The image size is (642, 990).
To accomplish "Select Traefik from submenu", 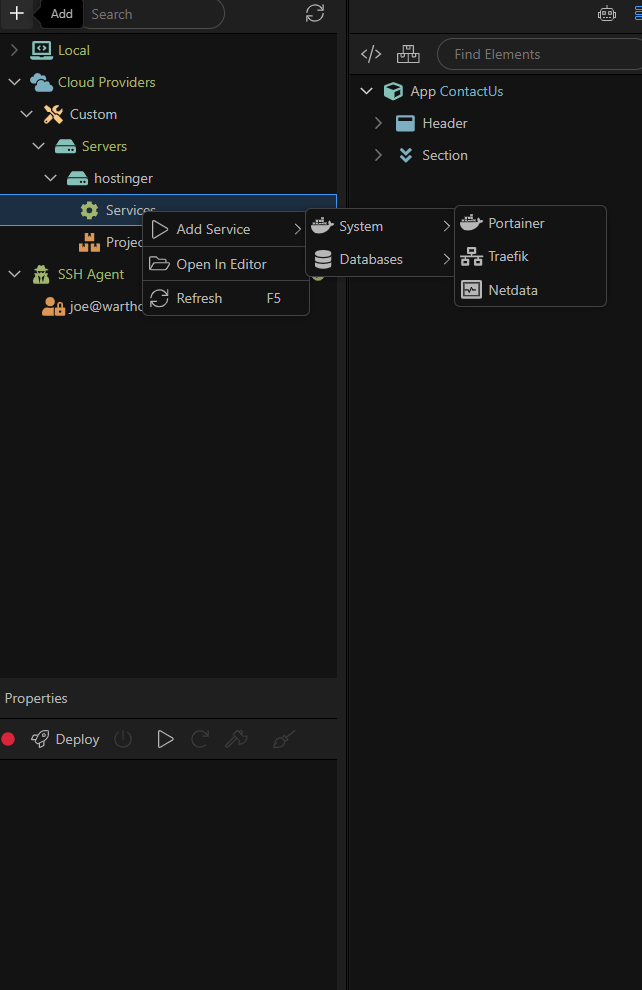I will coord(530,256).
